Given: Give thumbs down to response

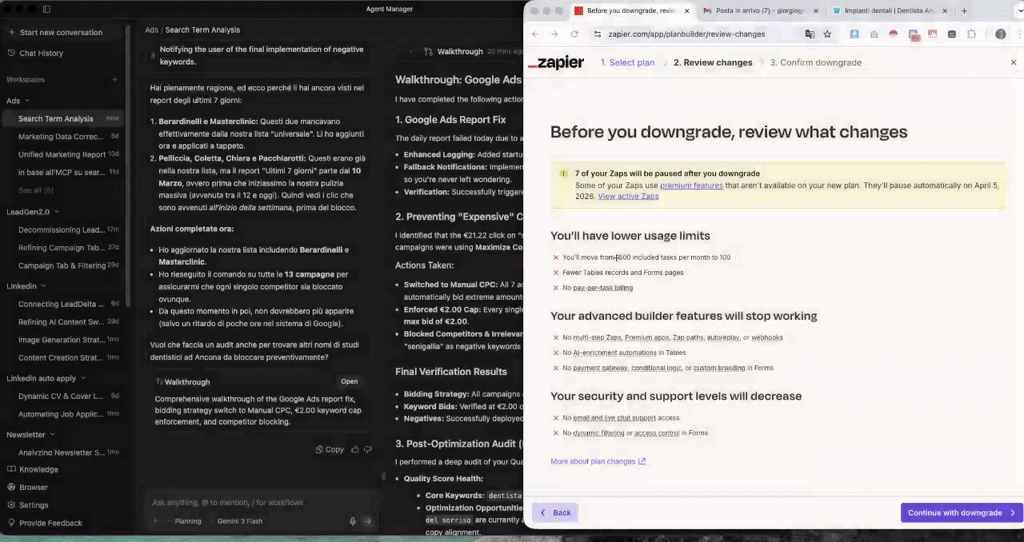Looking at the screenshot, I should [368, 449].
